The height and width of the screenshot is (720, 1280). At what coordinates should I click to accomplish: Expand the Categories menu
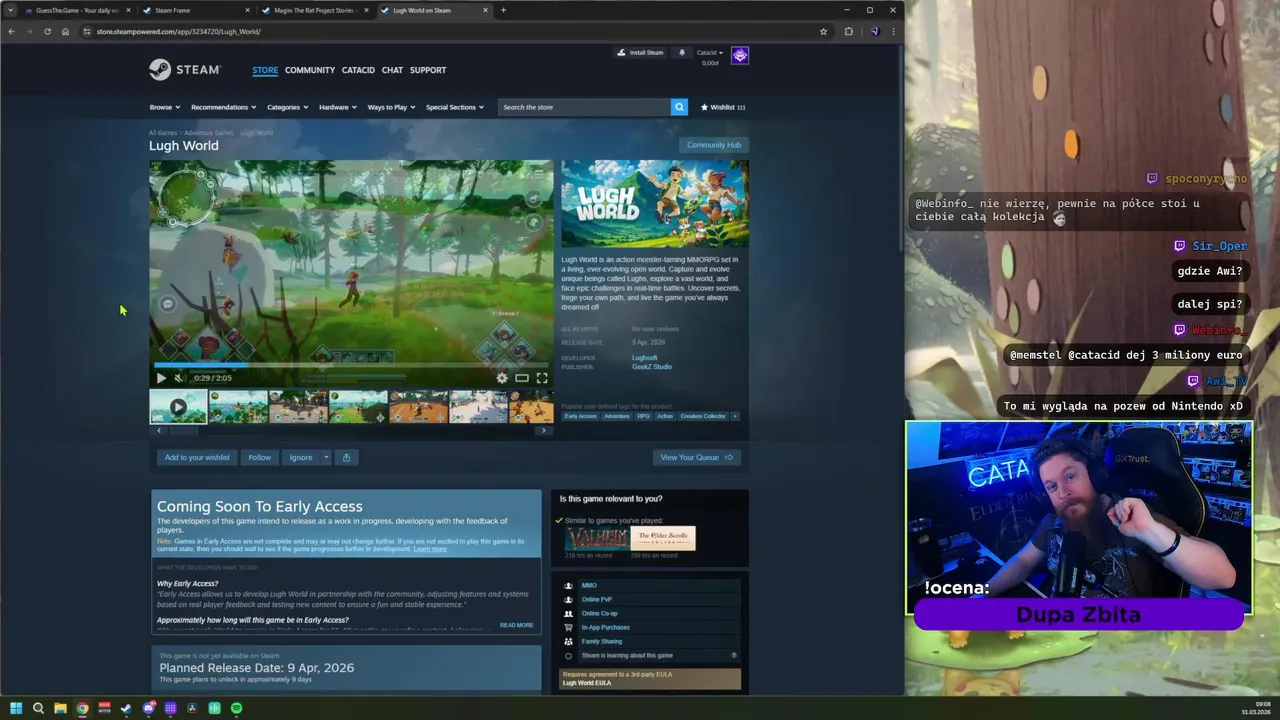click(287, 107)
